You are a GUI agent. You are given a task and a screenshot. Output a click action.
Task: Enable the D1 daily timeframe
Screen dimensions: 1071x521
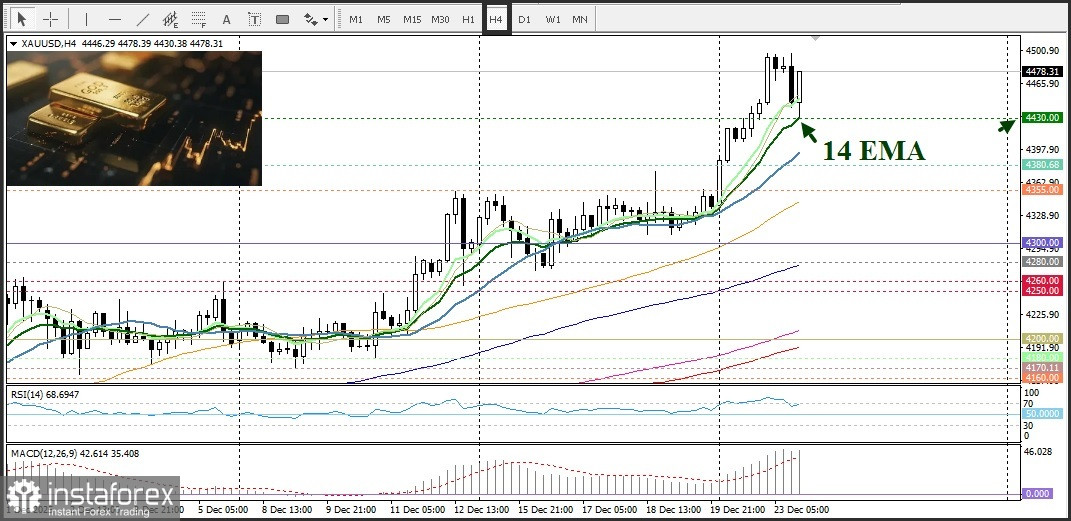pyautogui.click(x=525, y=19)
